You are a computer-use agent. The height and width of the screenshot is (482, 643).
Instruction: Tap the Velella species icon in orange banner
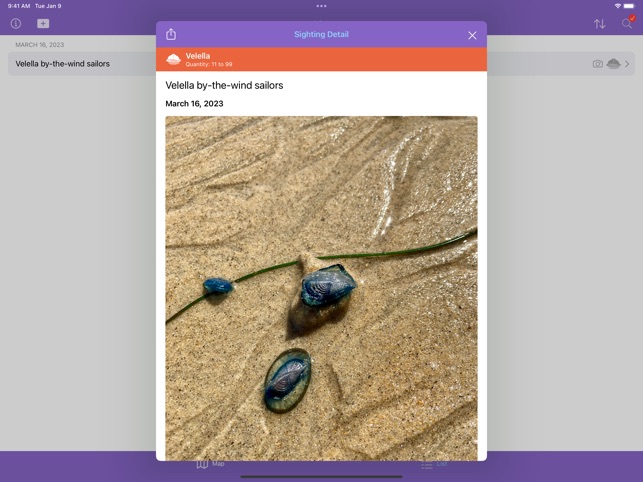(x=173, y=59)
